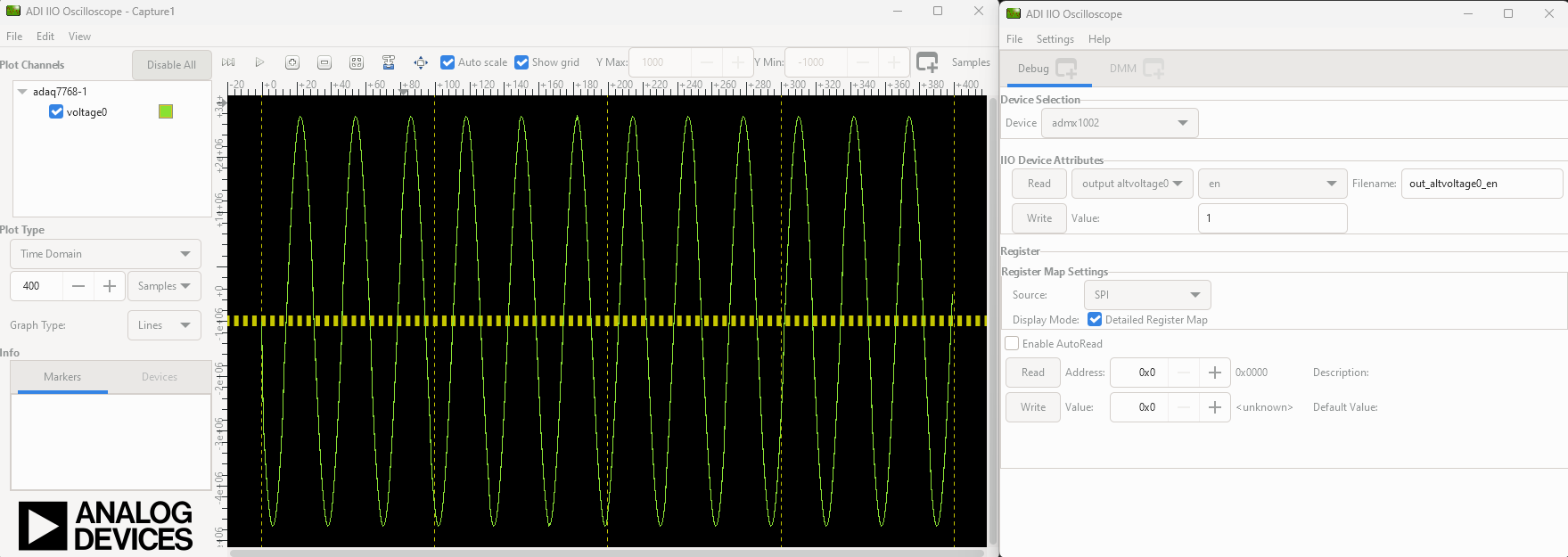Image resolution: width=1568 pixels, height=557 pixels.
Task: Click the zoom to fit icon
Action: [357, 62]
